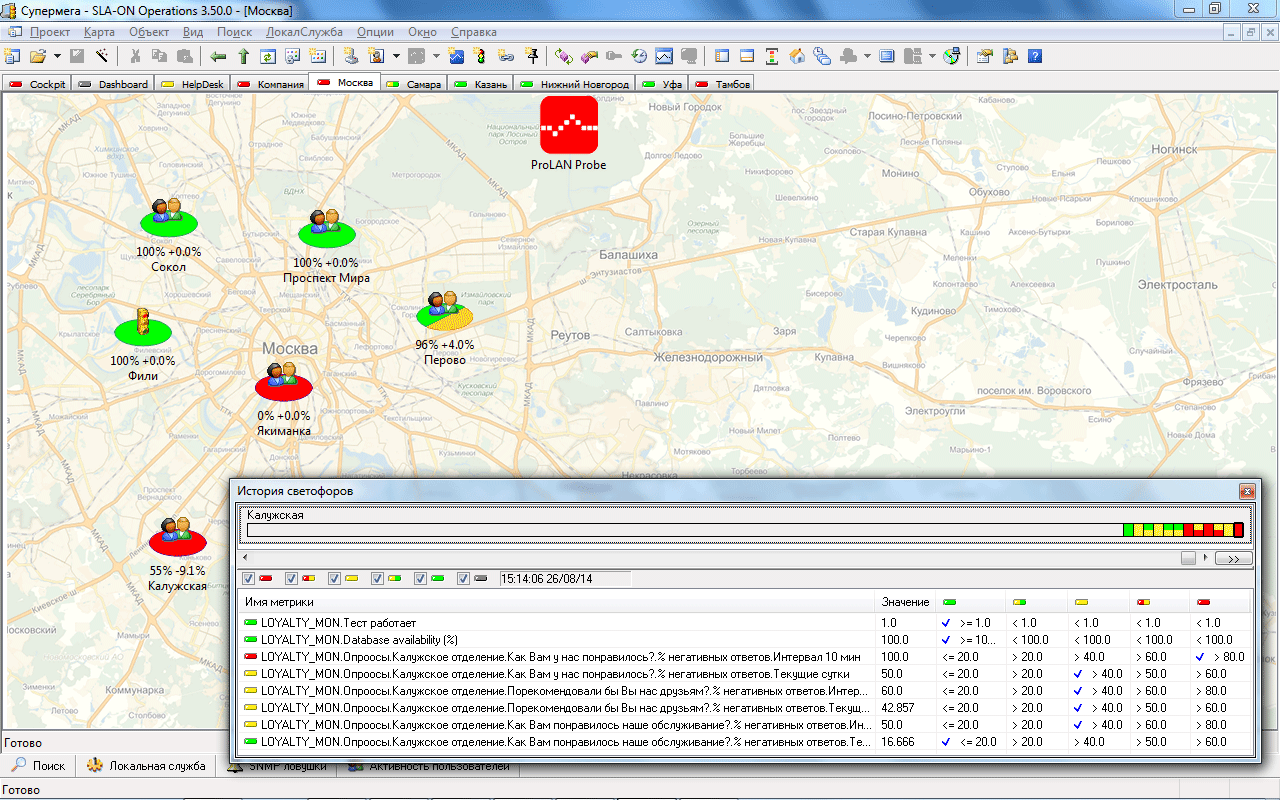Click the last red segment in Калужская timeline
Viewport: 1280px width, 800px height.
point(1238,530)
